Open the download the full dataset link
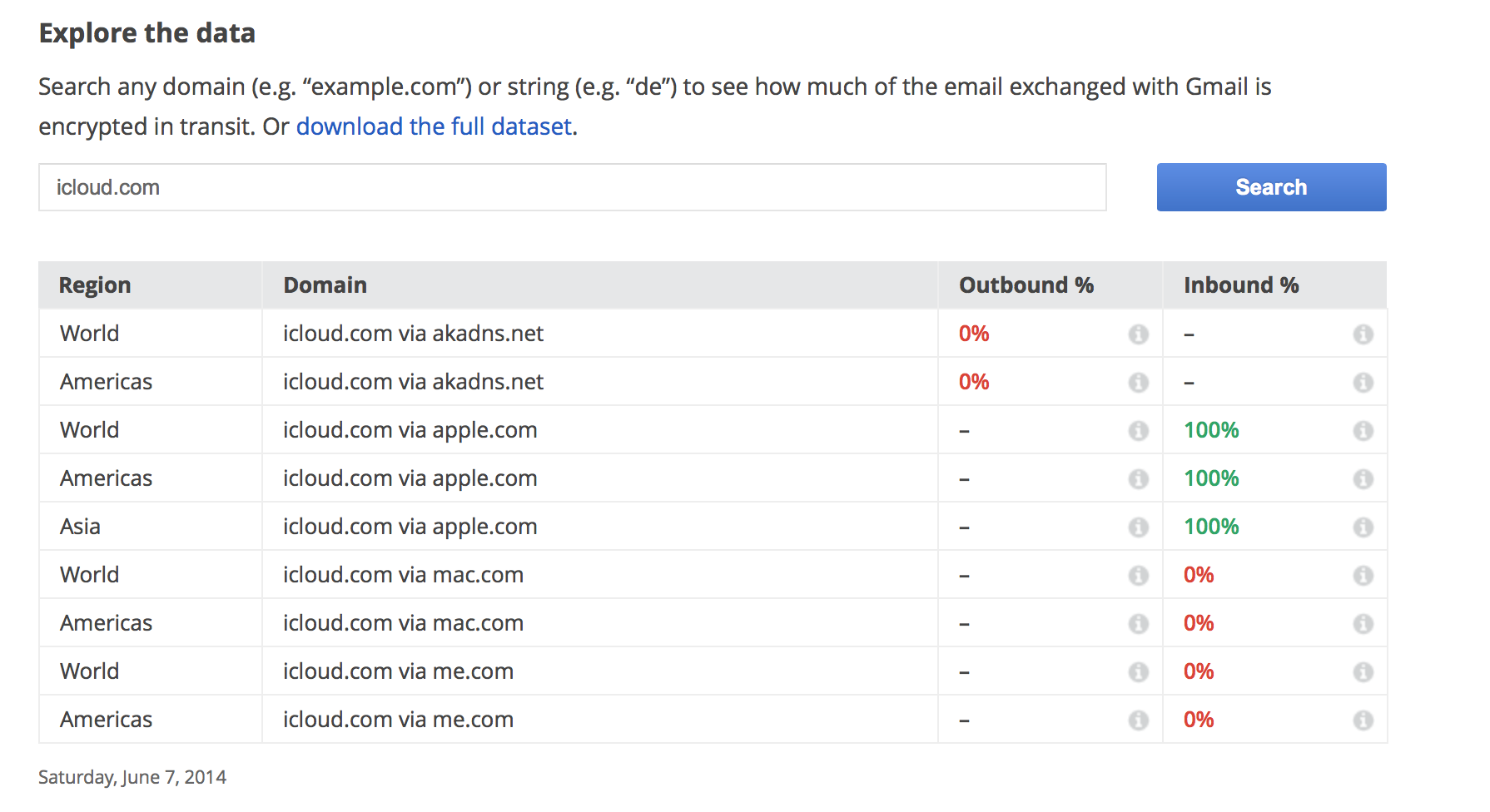This screenshot has width=1490, height=812. click(x=434, y=126)
